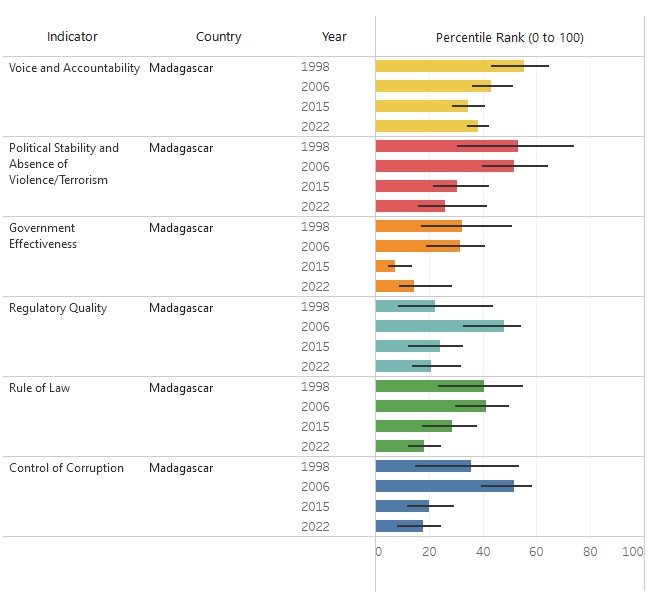Click the Country column header
The image size is (651, 604).
218,37
